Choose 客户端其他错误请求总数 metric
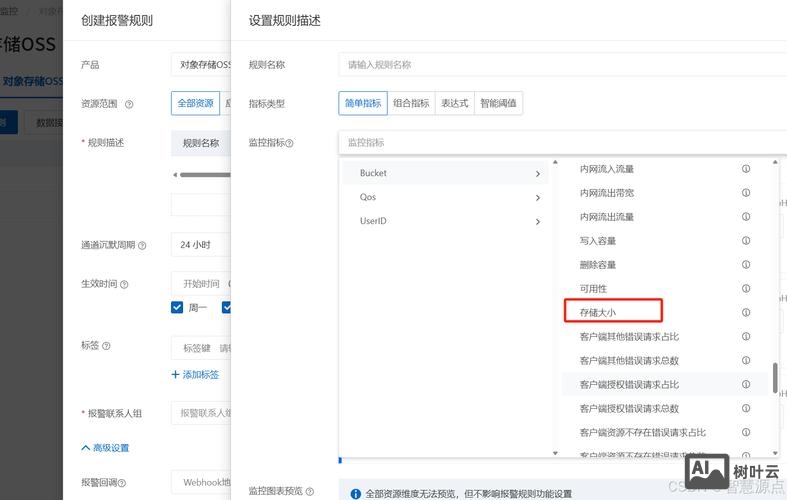This screenshot has width=787, height=500. (x=629, y=360)
